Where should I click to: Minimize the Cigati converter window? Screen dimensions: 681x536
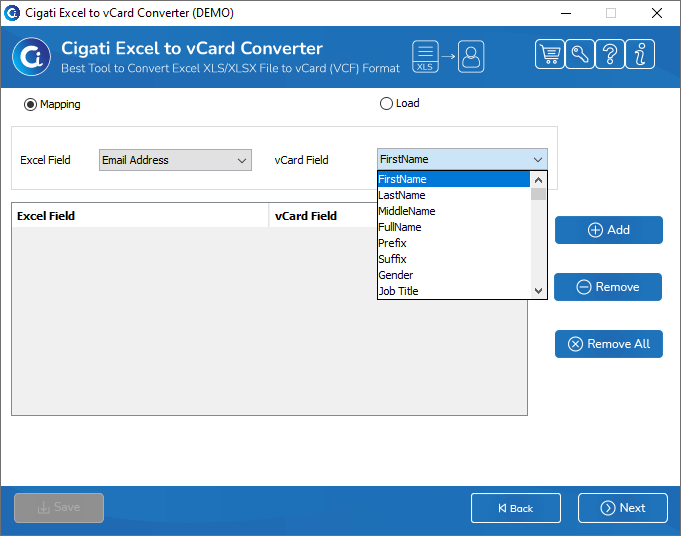(x=565, y=13)
